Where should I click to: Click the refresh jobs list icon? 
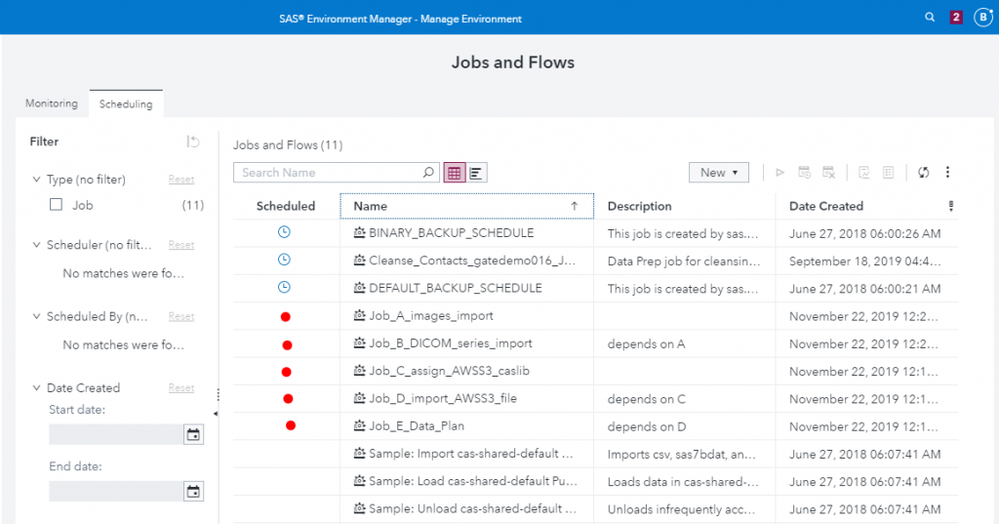(x=923, y=173)
